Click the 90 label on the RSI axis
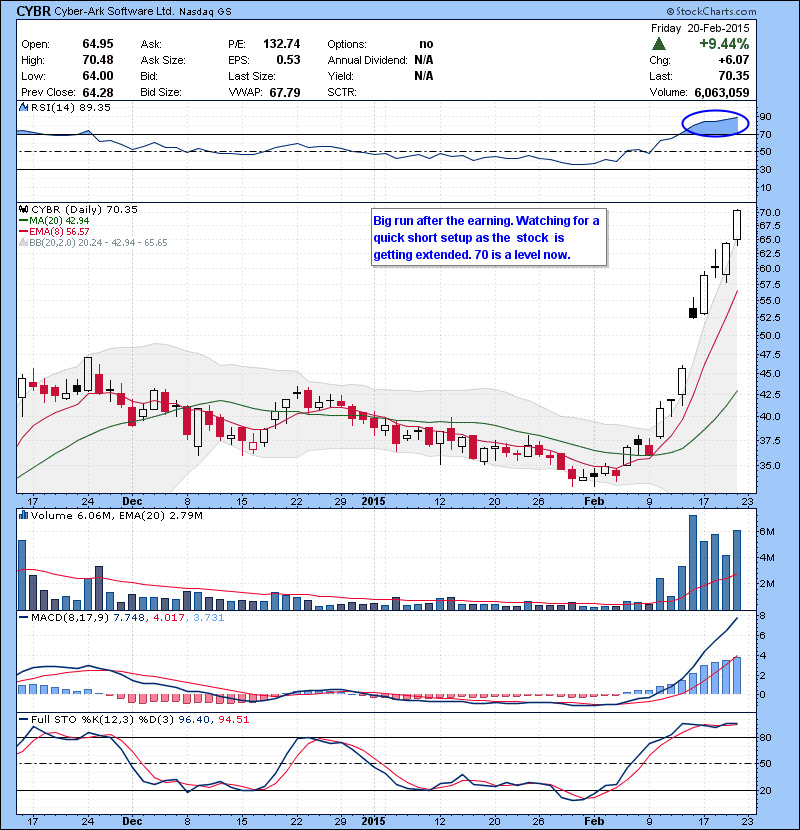 [x=765, y=117]
